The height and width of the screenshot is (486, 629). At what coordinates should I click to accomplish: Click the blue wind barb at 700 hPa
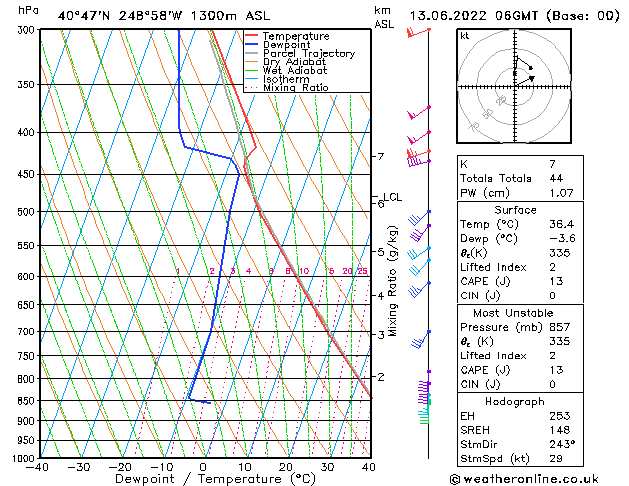click(x=420, y=339)
